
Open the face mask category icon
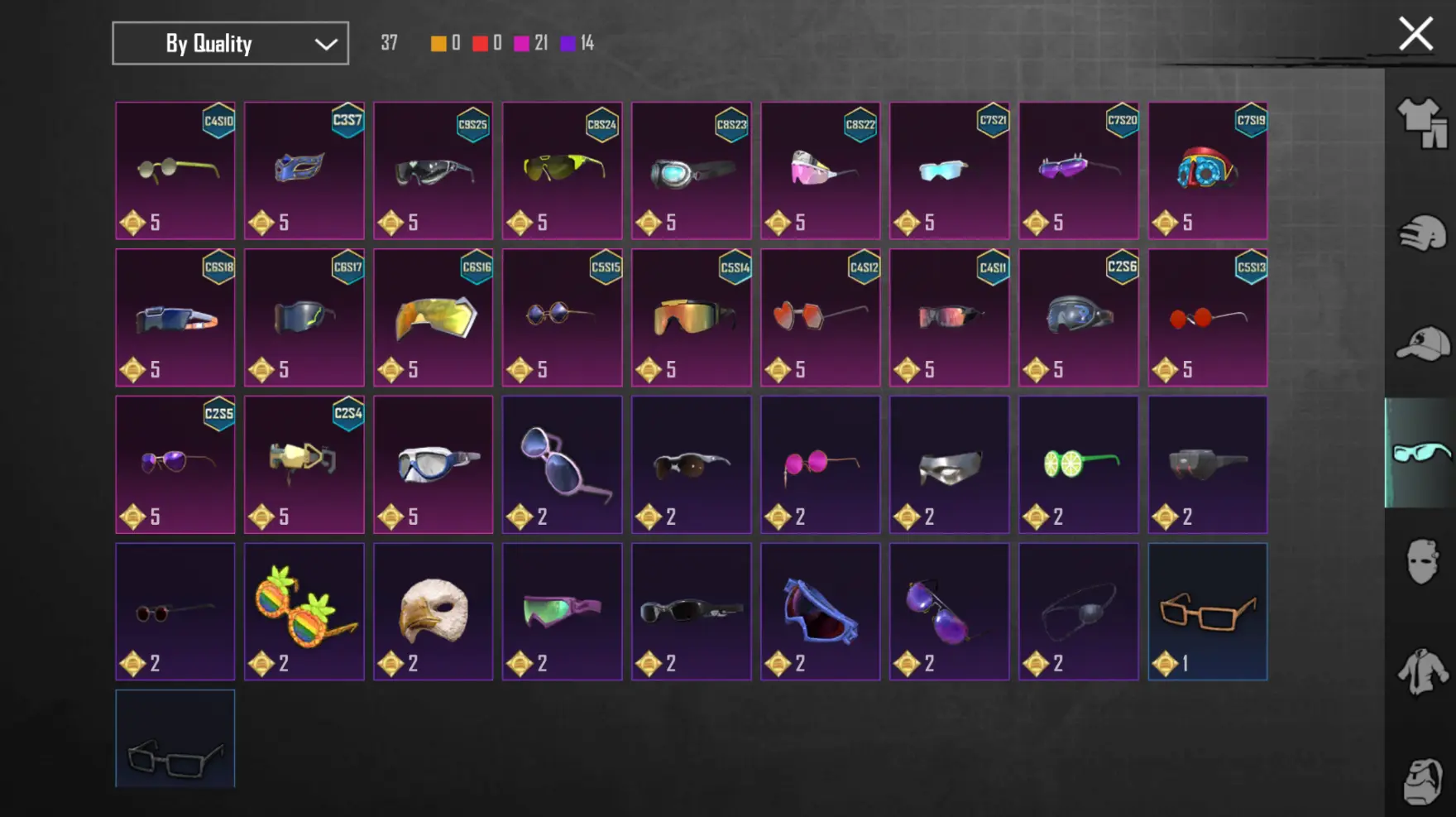(x=1422, y=561)
